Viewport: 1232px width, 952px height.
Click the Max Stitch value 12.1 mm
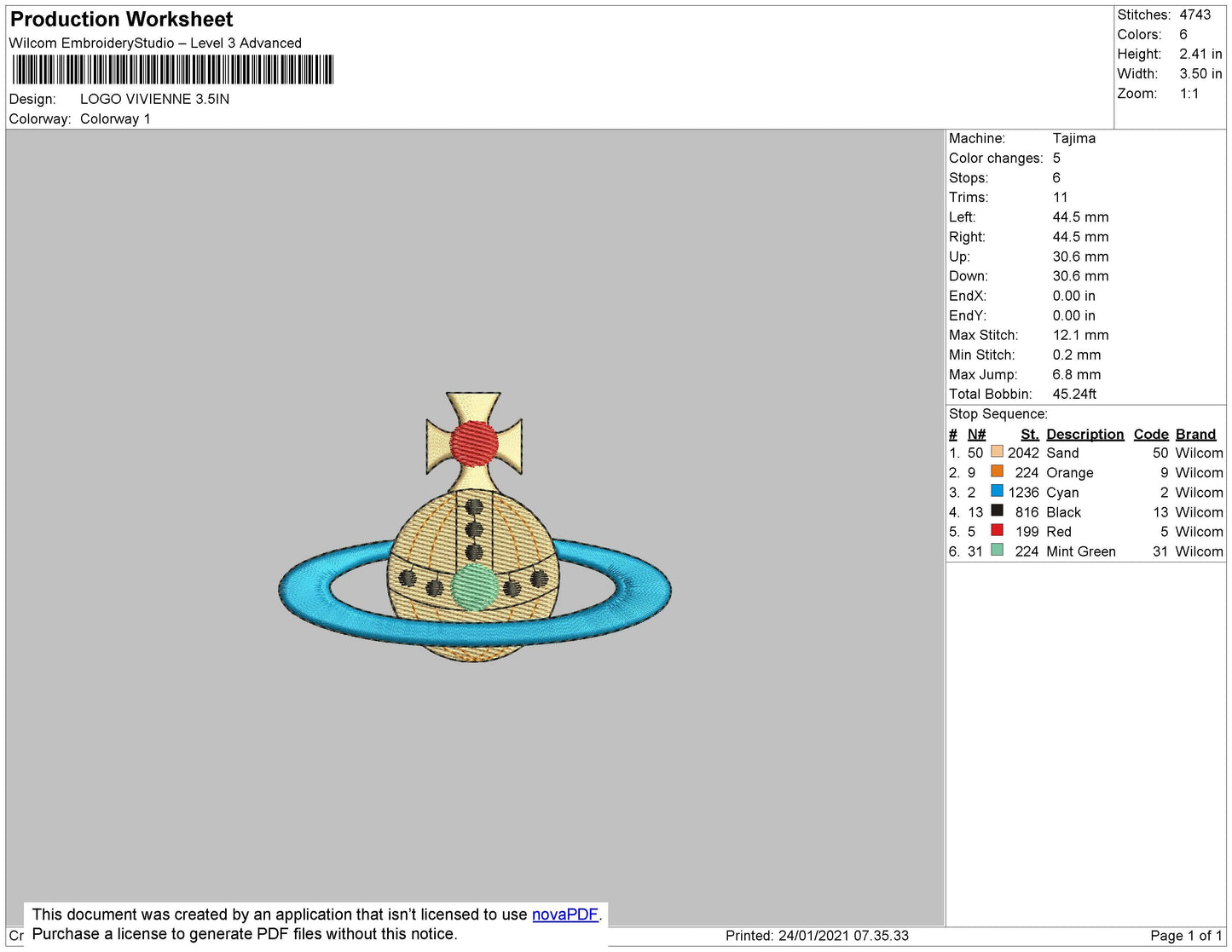tap(1080, 335)
